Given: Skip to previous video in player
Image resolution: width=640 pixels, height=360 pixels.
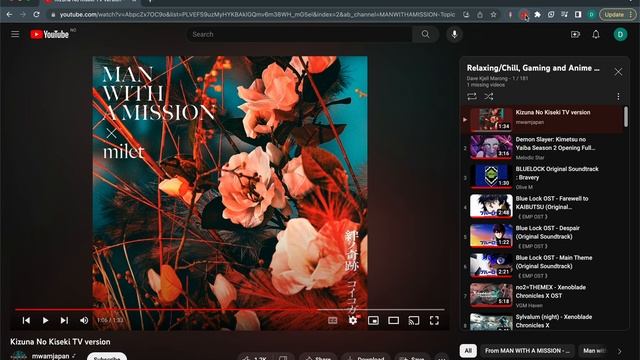Looking at the screenshot, I should (26, 320).
